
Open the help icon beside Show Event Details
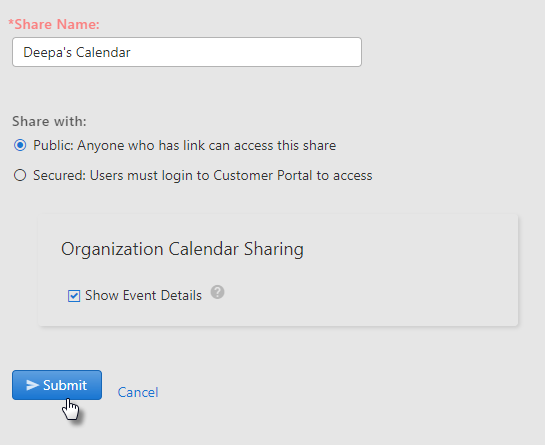pos(218,292)
